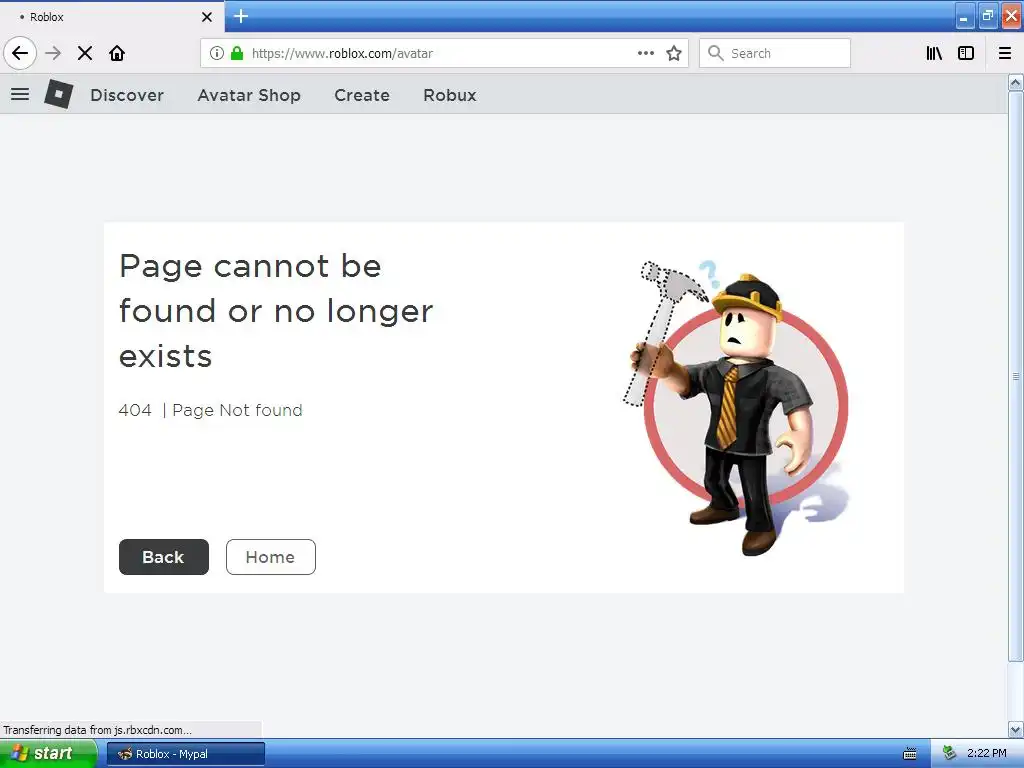Open Create in the Roblox navbar
The width and height of the screenshot is (1024, 768).
click(x=362, y=95)
